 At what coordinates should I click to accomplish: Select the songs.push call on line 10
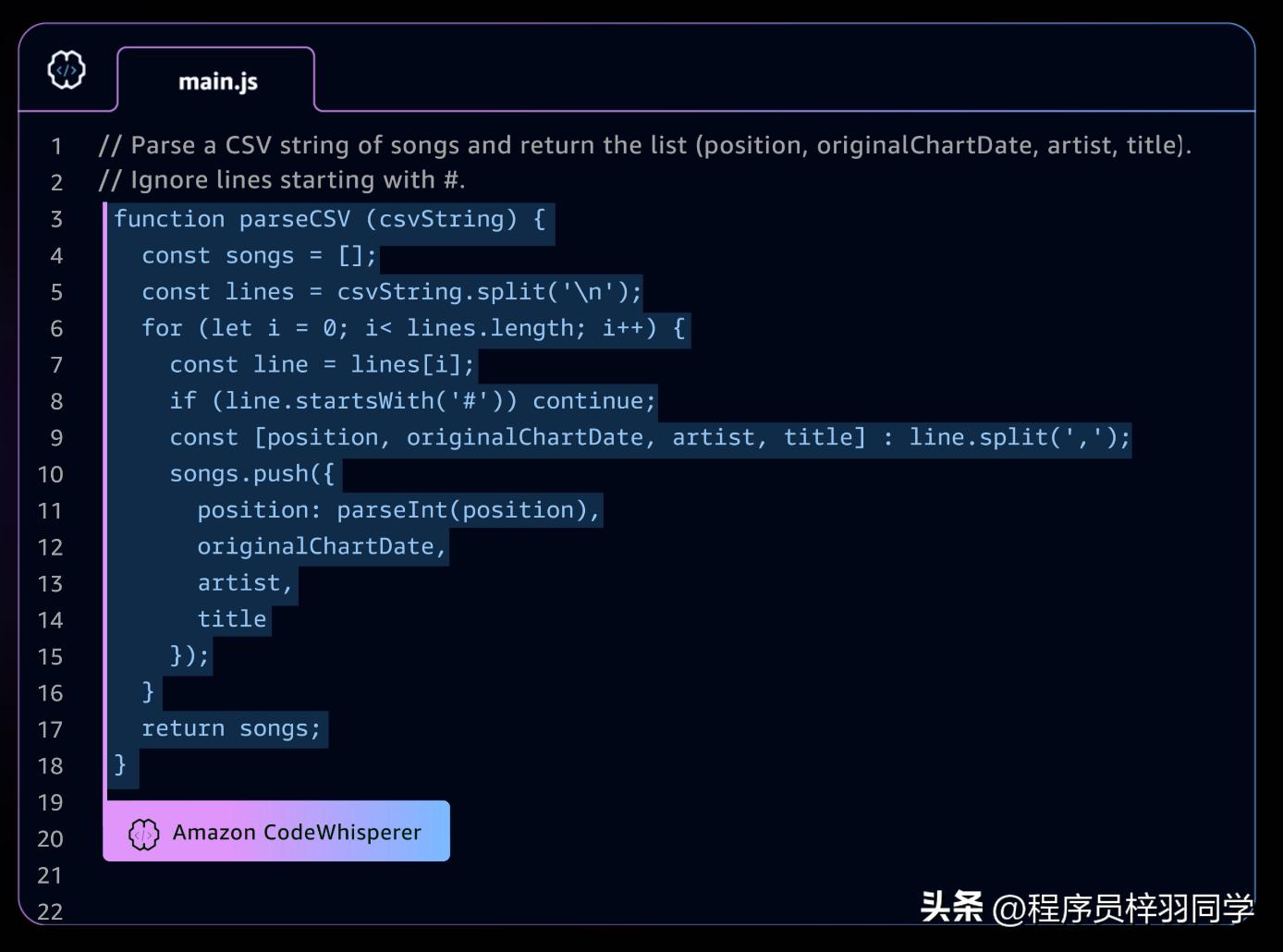pos(250,473)
